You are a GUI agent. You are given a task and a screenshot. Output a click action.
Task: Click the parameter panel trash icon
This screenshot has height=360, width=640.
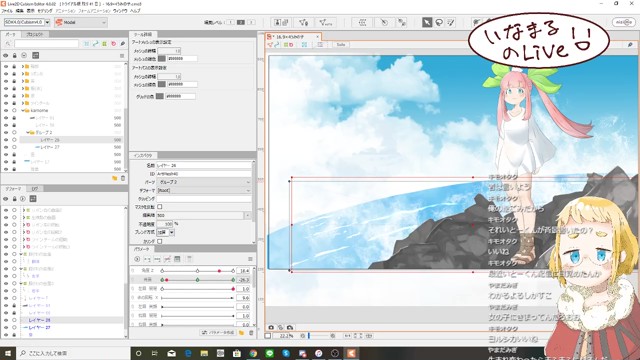click(251, 333)
